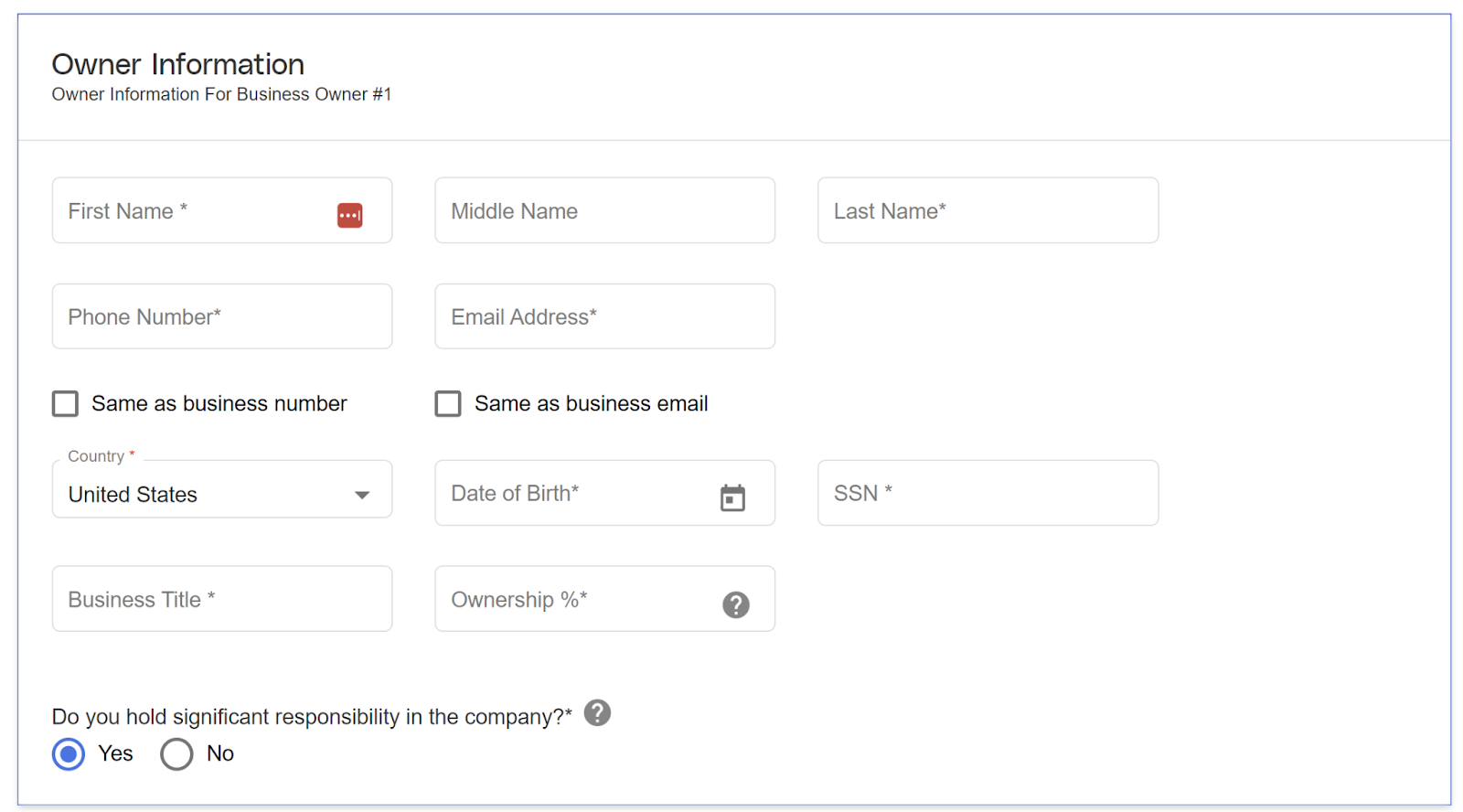Open help for significant responsibility question
This screenshot has height=812, width=1463.
(597, 712)
